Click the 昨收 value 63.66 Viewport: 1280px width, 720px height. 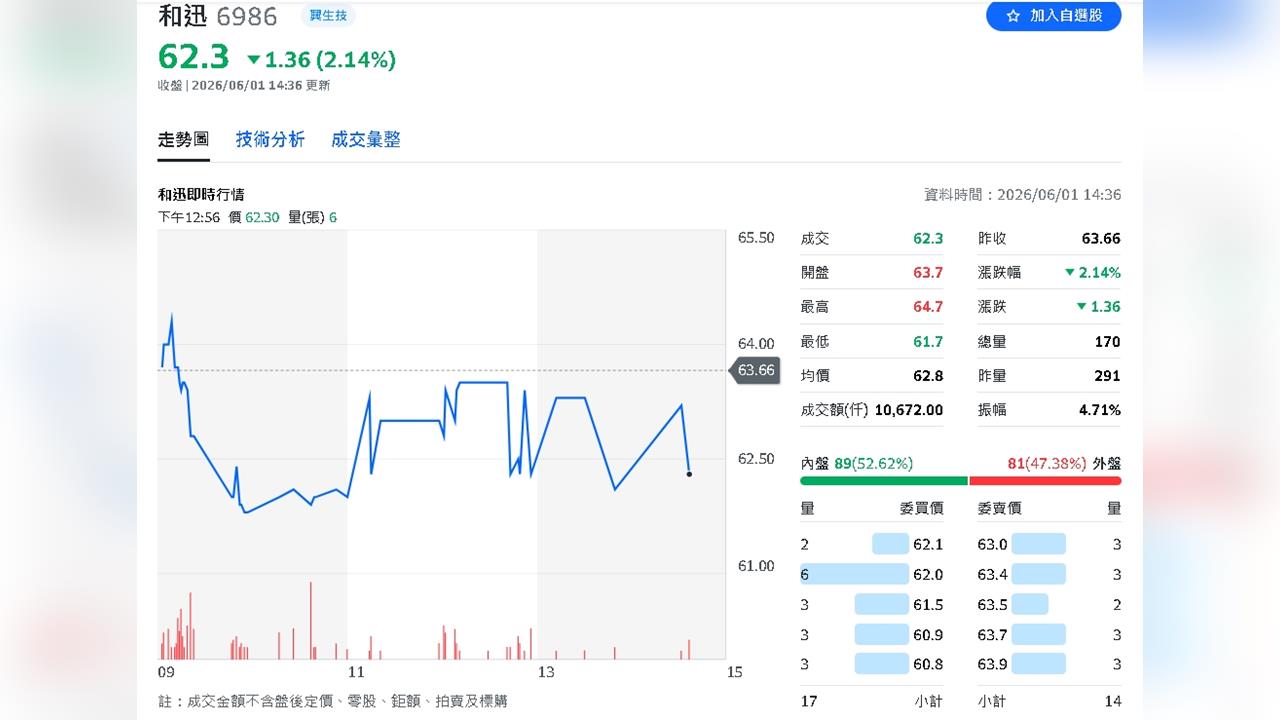click(x=1101, y=238)
